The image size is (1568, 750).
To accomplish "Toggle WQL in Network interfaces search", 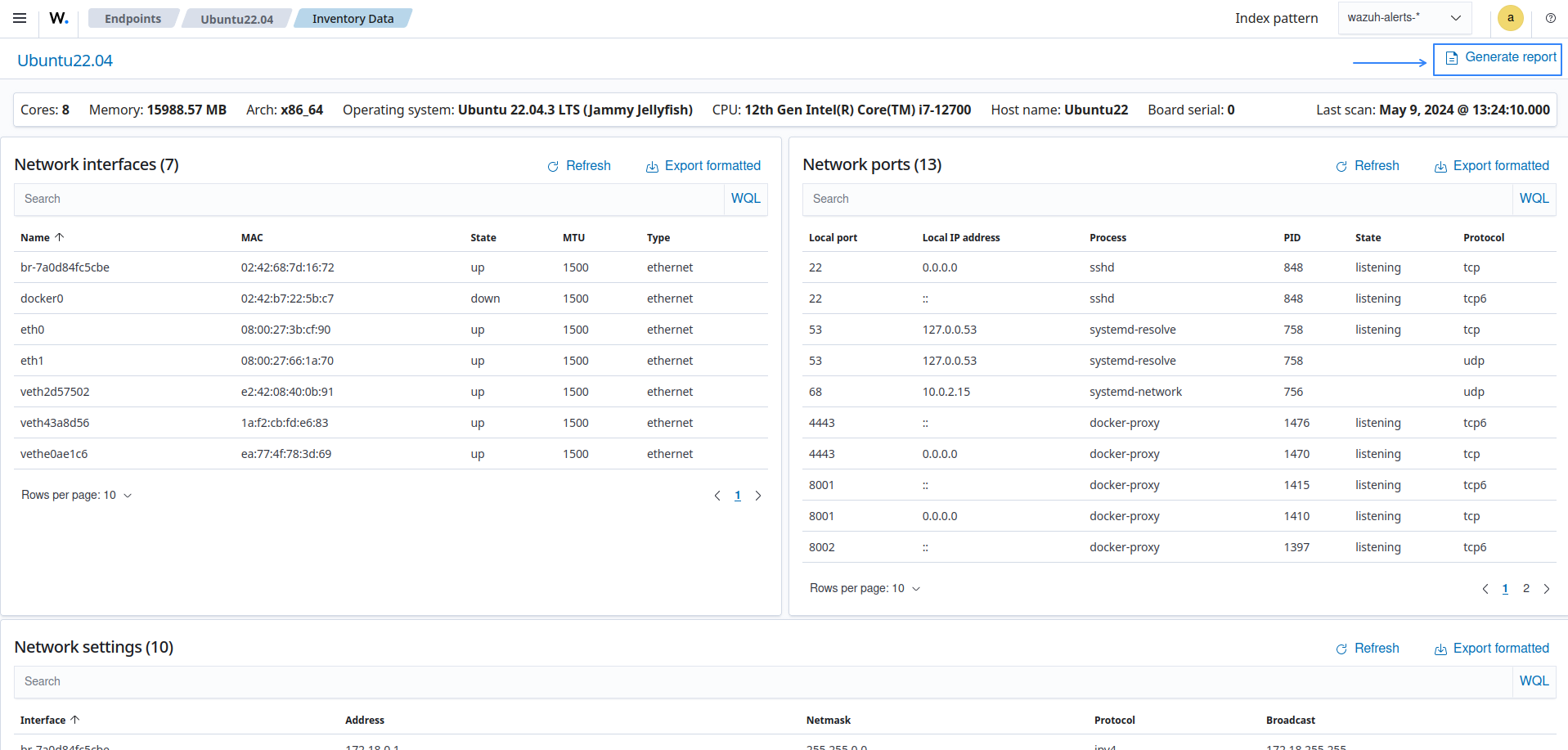I will point(745,199).
